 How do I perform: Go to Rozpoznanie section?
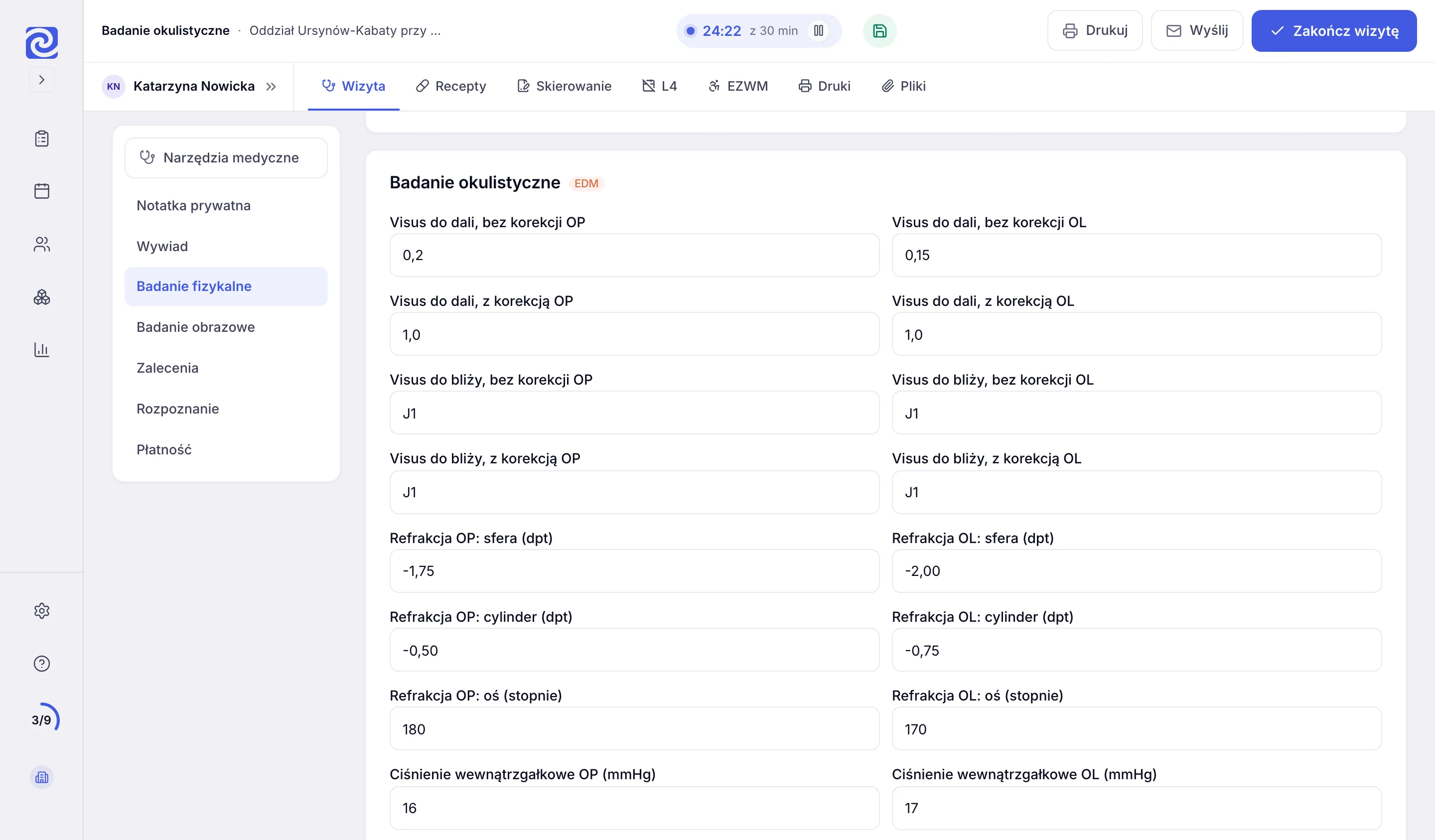pyautogui.click(x=226, y=409)
